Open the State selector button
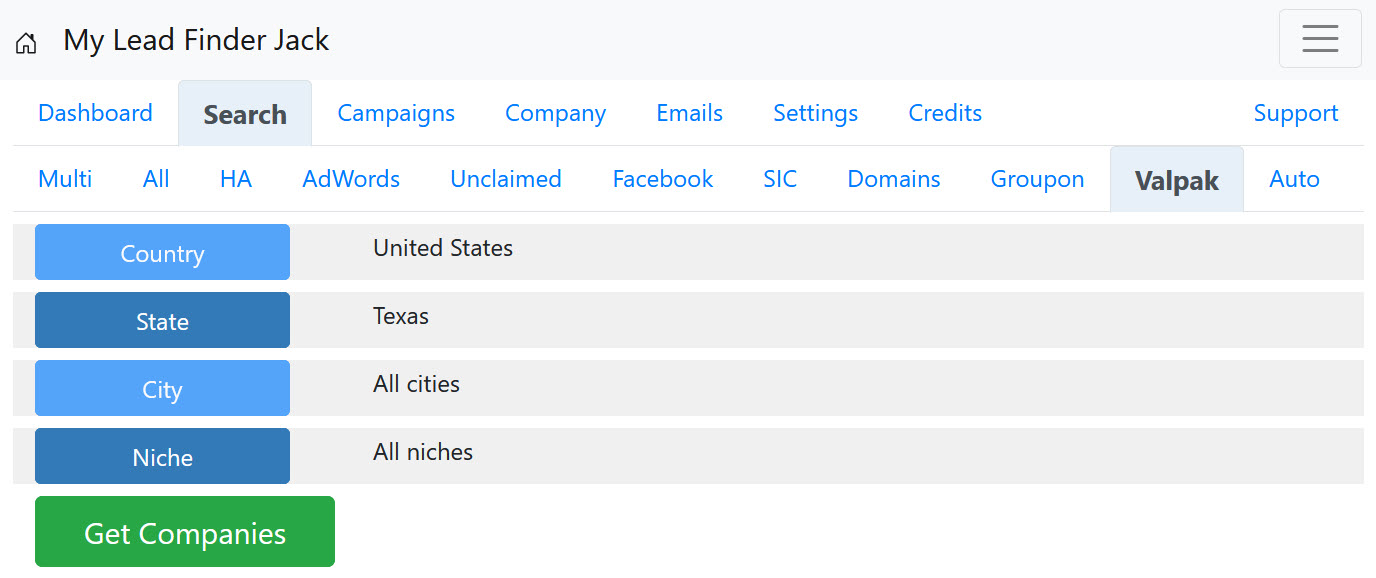This screenshot has width=1376, height=578. pyautogui.click(x=162, y=321)
